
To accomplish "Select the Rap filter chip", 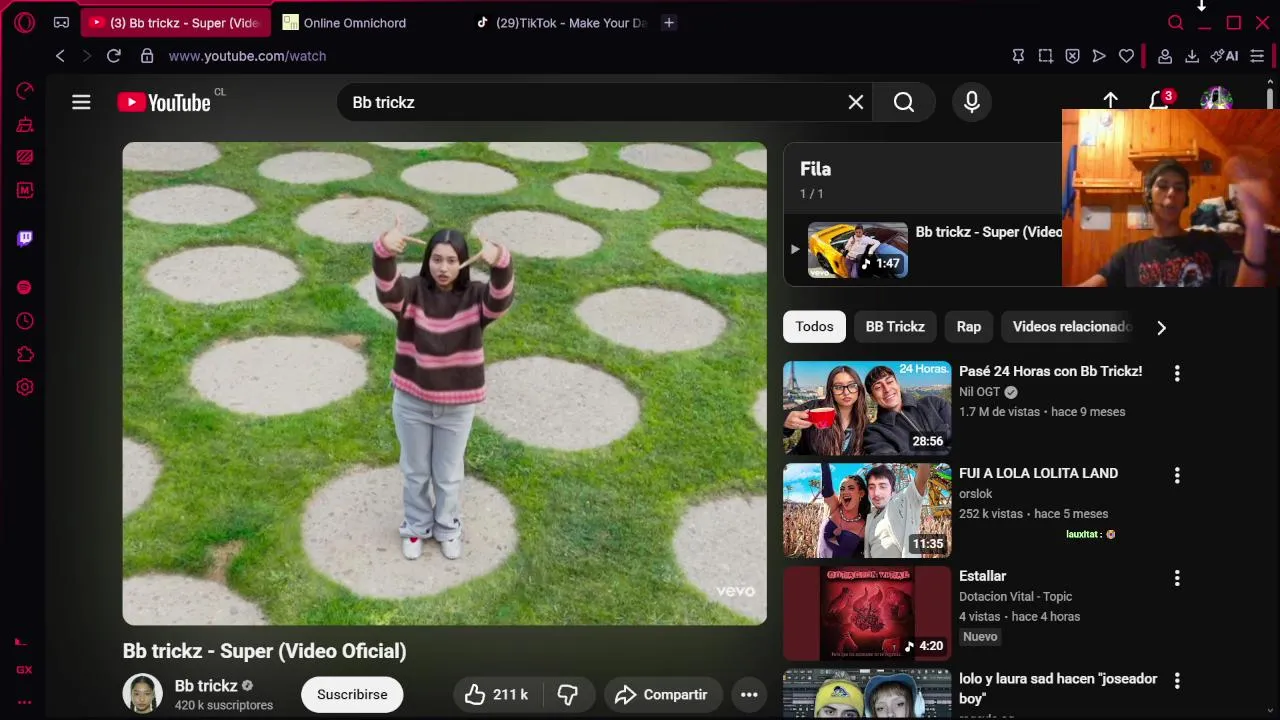I will 969,326.
